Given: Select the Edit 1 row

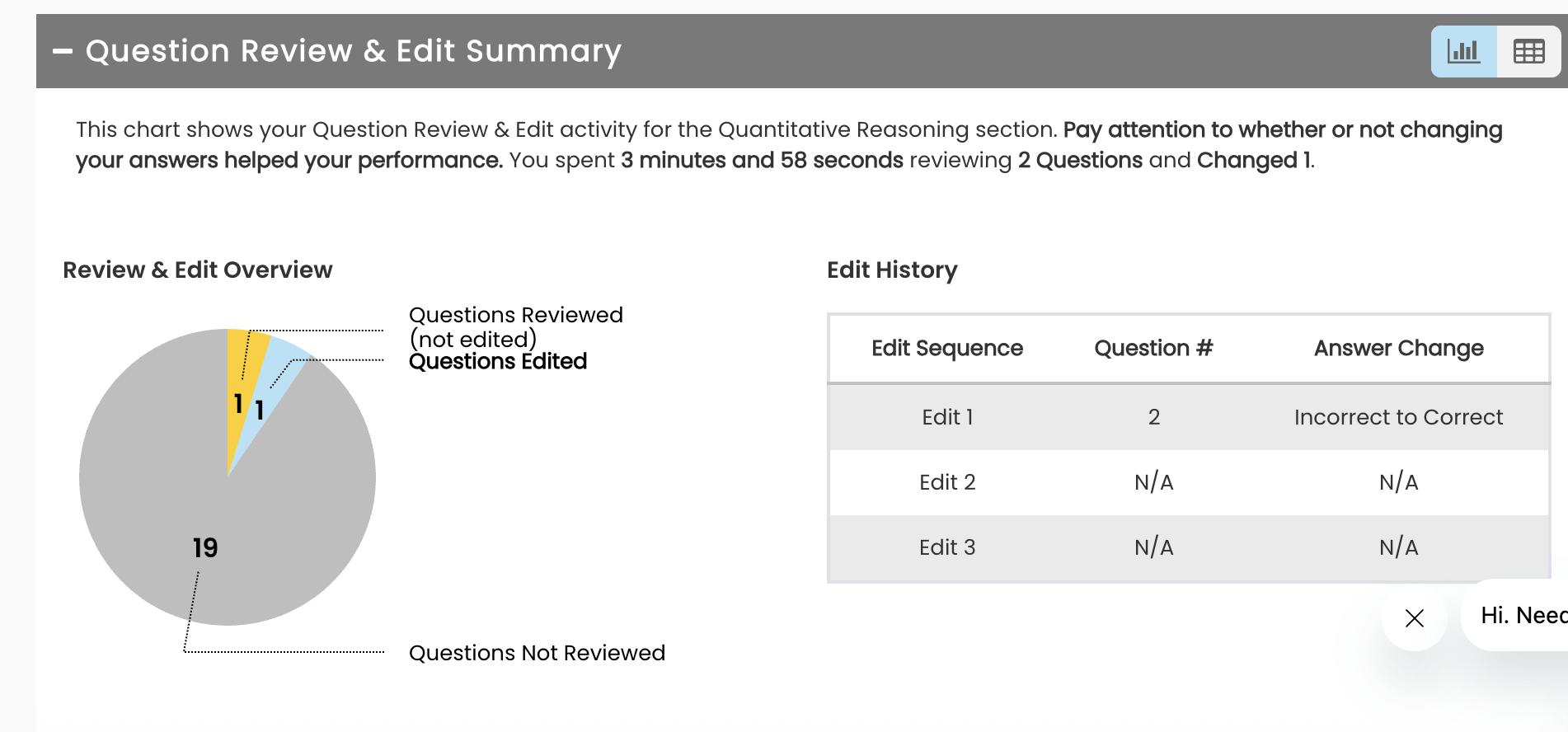Looking at the screenshot, I should point(947,417).
